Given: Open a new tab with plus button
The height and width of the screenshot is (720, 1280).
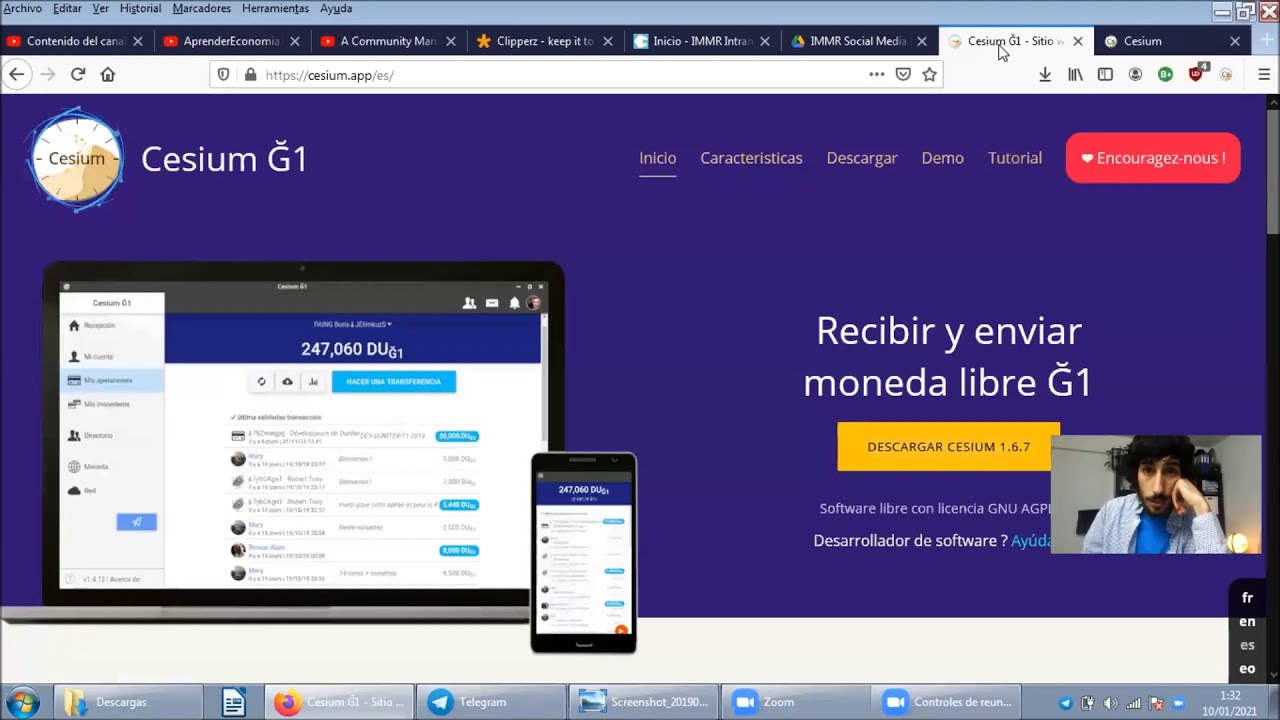Looking at the screenshot, I should [x=1266, y=41].
